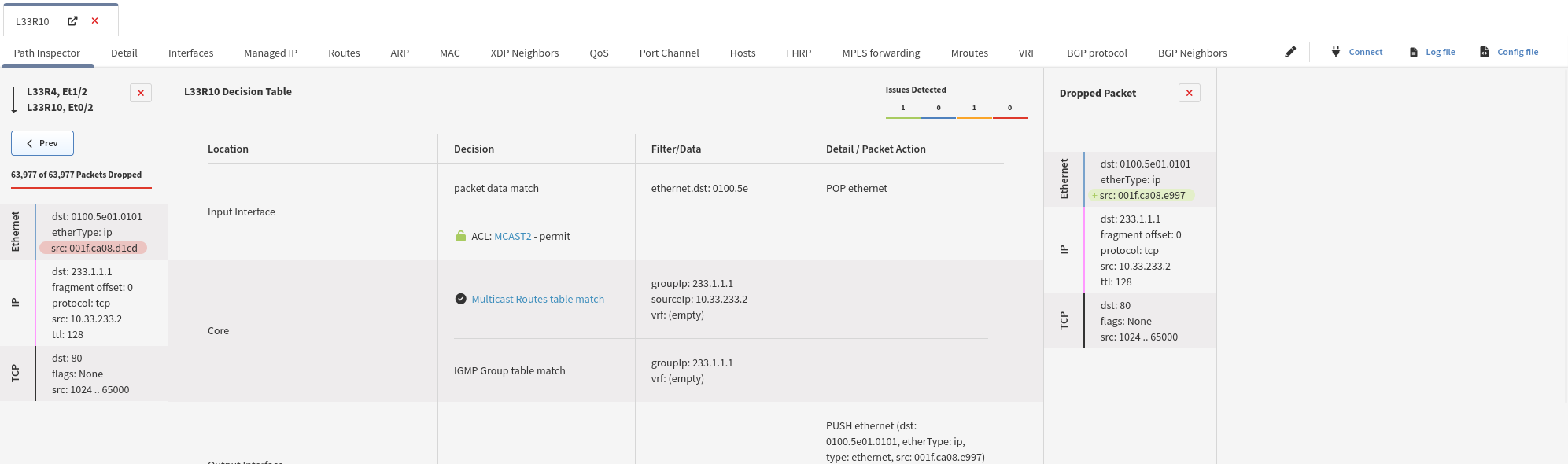The image size is (1568, 464).
Task: Open the MPLS forwarding tab
Action: 881,53
